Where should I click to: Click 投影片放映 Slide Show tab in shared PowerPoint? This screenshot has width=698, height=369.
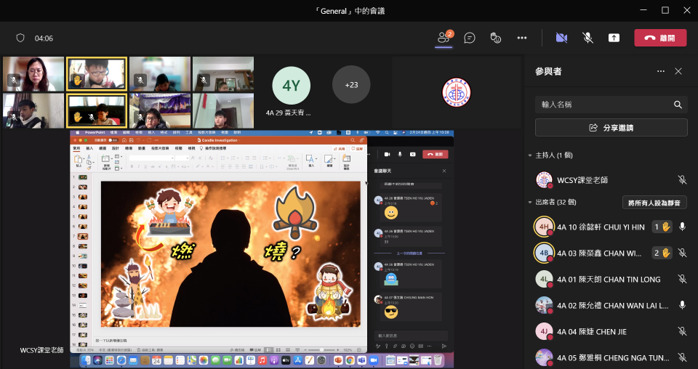click(x=160, y=148)
